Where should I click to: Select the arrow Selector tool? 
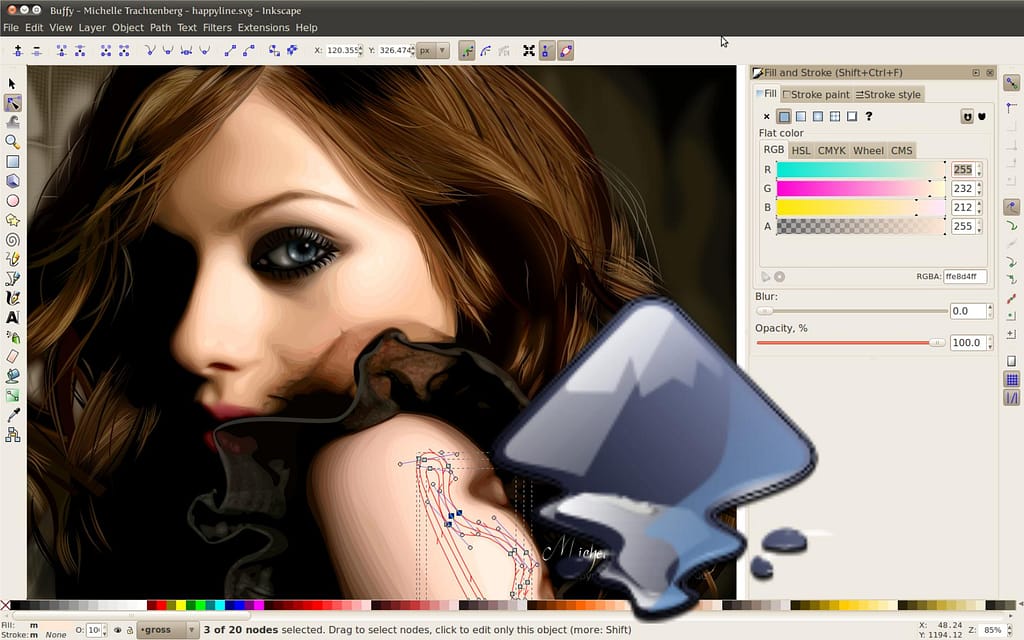pos(13,84)
